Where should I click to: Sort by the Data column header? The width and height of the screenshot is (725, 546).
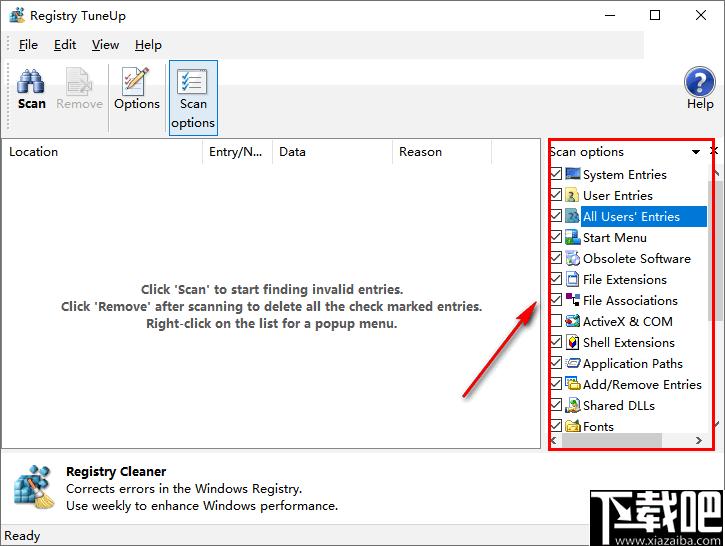[332, 152]
